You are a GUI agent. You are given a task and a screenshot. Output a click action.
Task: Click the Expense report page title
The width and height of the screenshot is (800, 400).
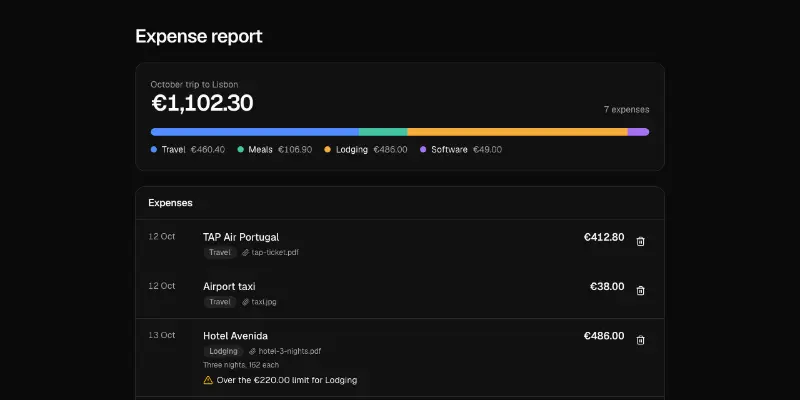click(x=199, y=37)
